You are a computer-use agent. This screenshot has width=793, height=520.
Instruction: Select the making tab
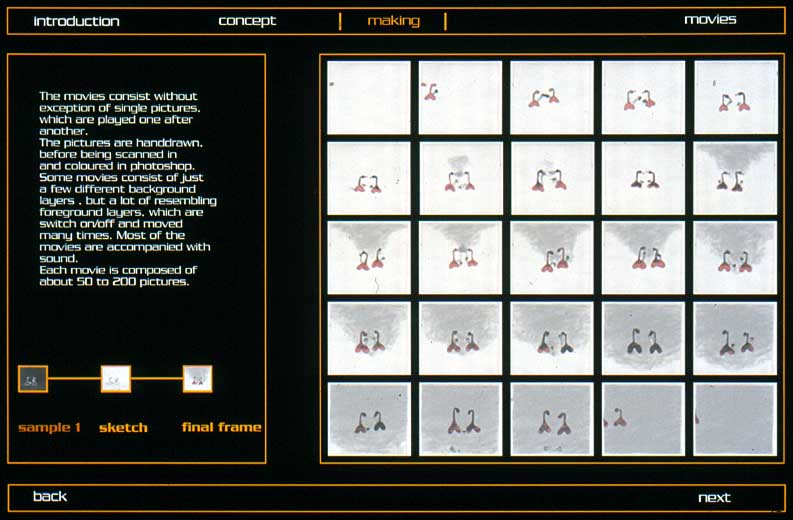click(393, 21)
